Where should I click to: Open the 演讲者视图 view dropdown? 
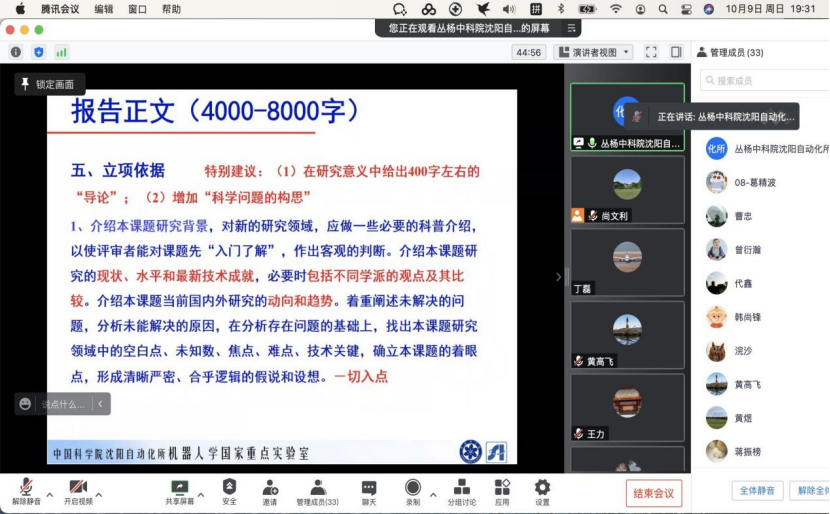click(594, 52)
